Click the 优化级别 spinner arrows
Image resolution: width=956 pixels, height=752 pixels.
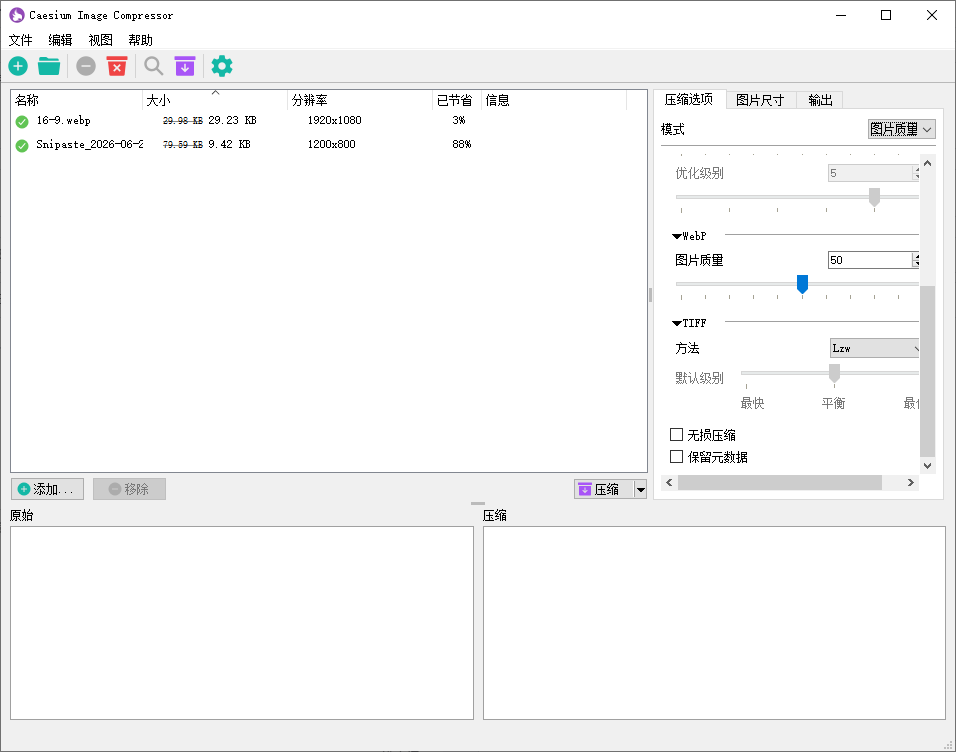pyautogui.click(x=916, y=173)
